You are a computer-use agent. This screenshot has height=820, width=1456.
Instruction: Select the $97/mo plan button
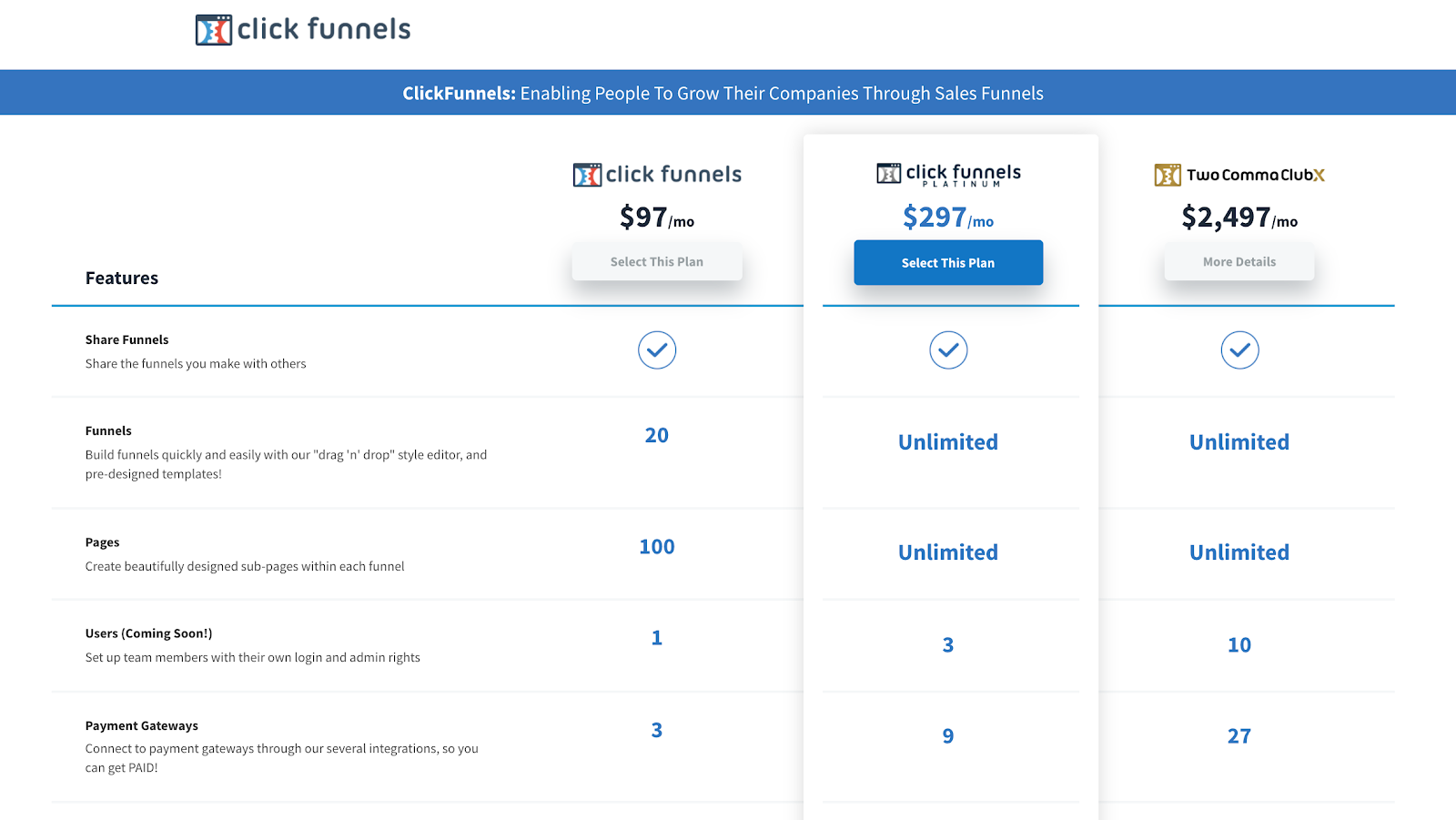tap(657, 262)
